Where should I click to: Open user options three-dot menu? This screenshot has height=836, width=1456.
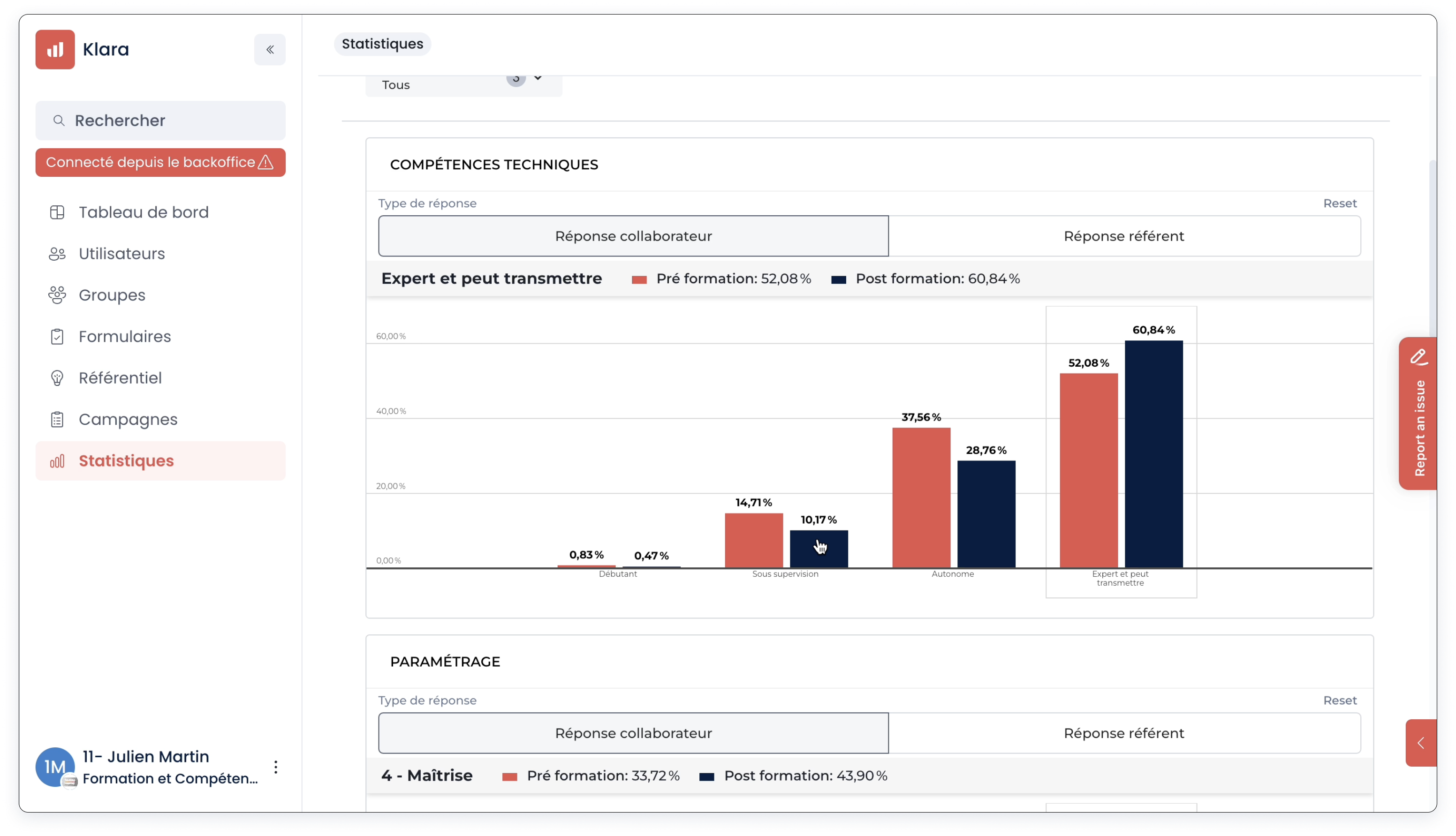coord(276,767)
